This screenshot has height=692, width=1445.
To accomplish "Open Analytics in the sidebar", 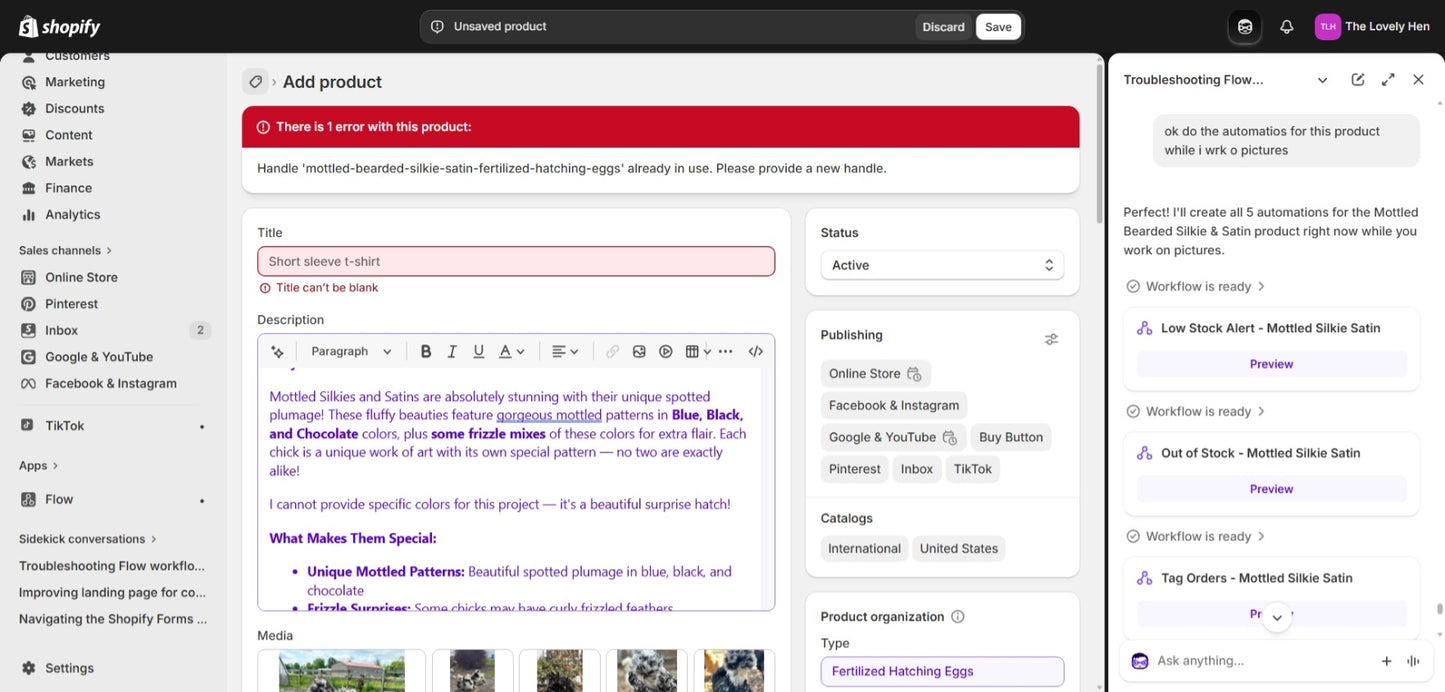I will click(73, 214).
